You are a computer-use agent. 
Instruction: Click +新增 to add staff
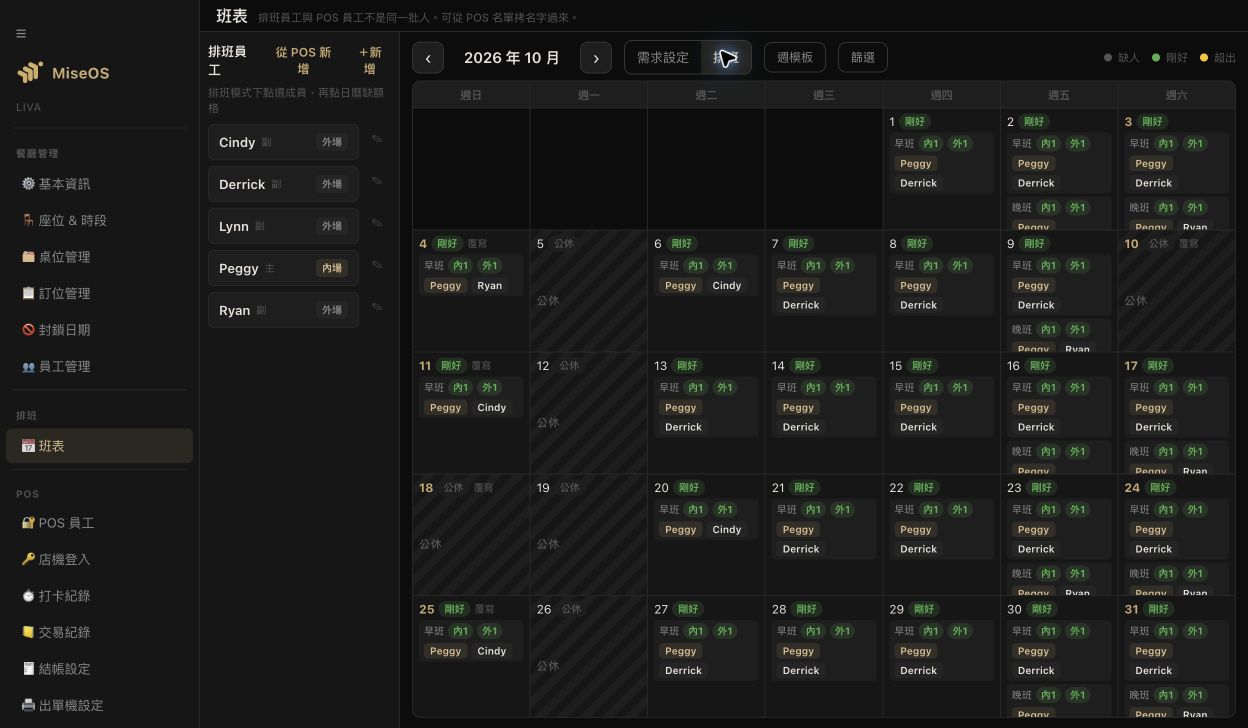(x=370, y=60)
